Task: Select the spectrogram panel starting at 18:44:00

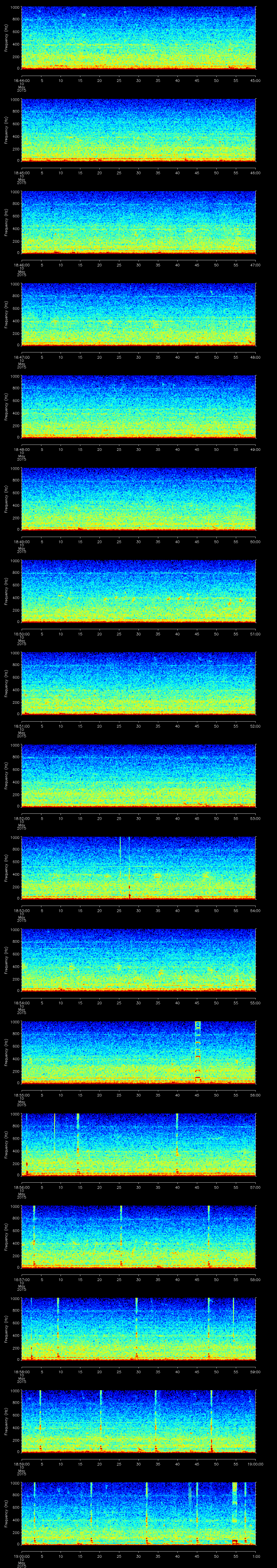Action: (138, 38)
